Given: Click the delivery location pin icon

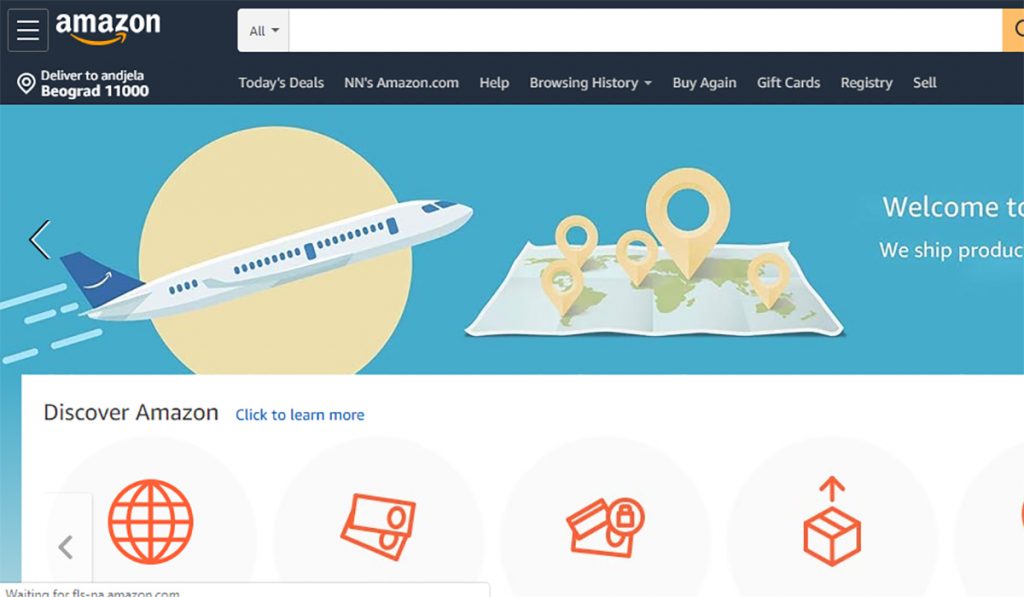Looking at the screenshot, I should [26, 84].
